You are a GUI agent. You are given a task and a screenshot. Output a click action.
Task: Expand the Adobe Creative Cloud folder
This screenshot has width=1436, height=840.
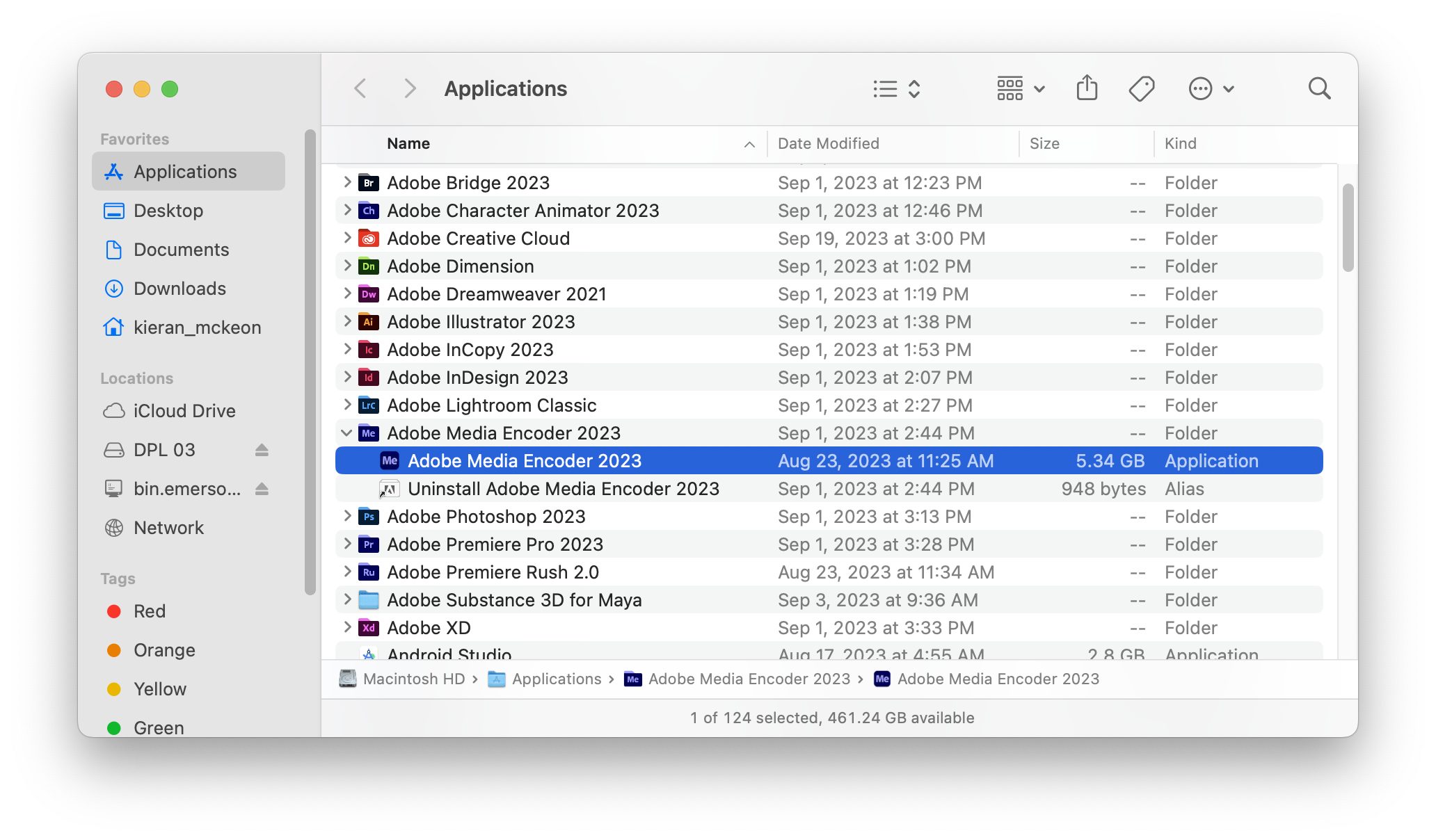(x=347, y=238)
